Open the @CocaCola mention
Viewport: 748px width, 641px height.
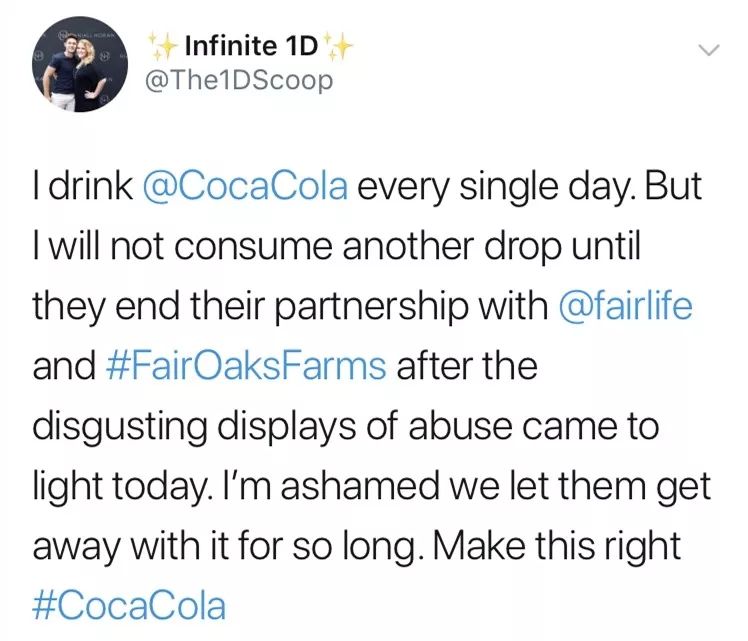pos(245,186)
